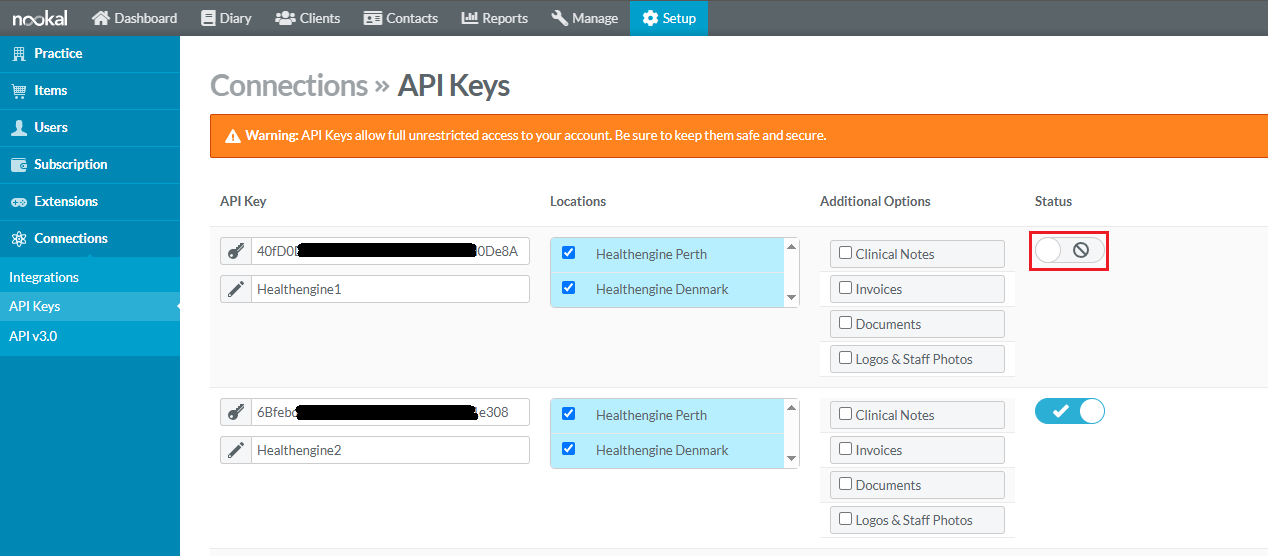Collapse the Connections sidebar menu
Viewport: 1268px width, 559px height.
click(x=70, y=238)
